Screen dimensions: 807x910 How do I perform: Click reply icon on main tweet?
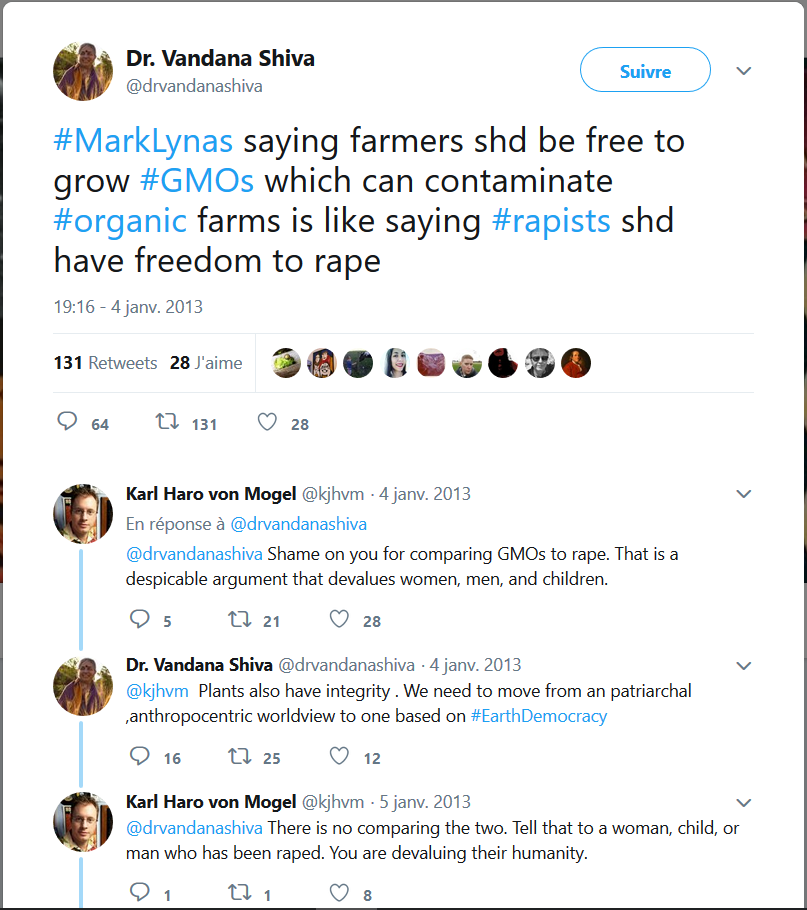[67, 423]
